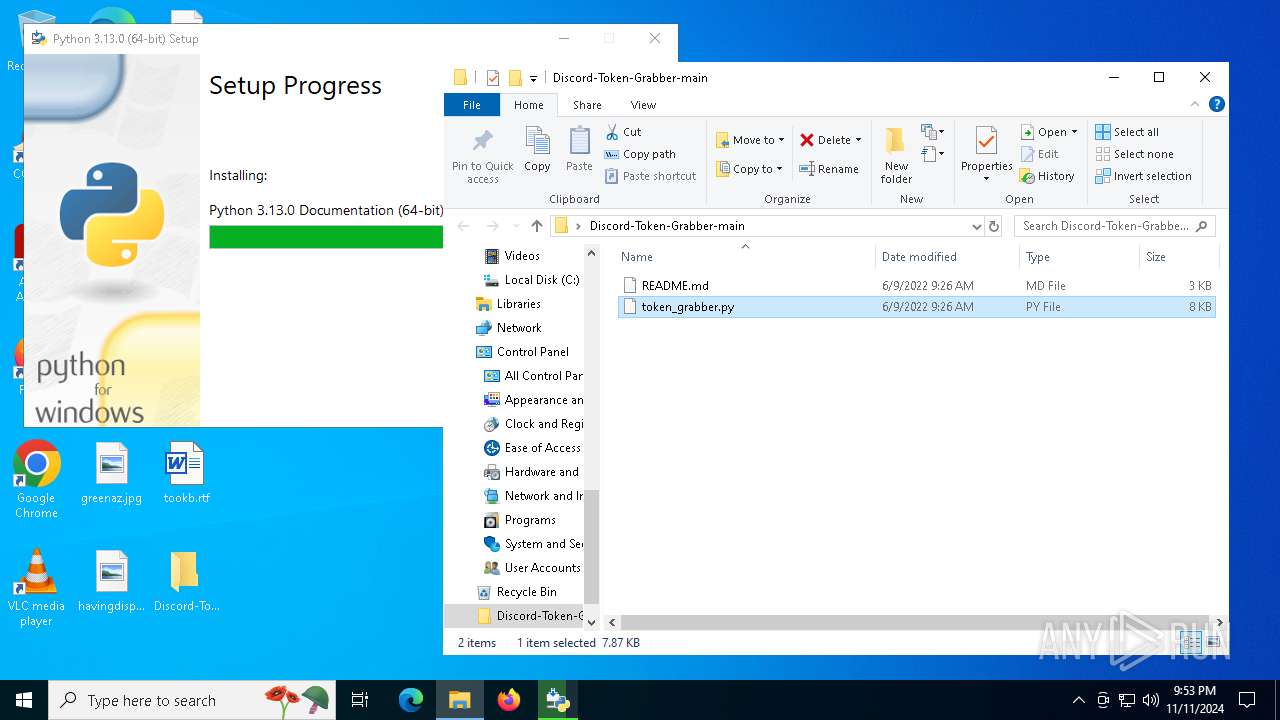This screenshot has width=1280, height=720.
Task: Sort by Date modified column
Action: tap(947, 257)
